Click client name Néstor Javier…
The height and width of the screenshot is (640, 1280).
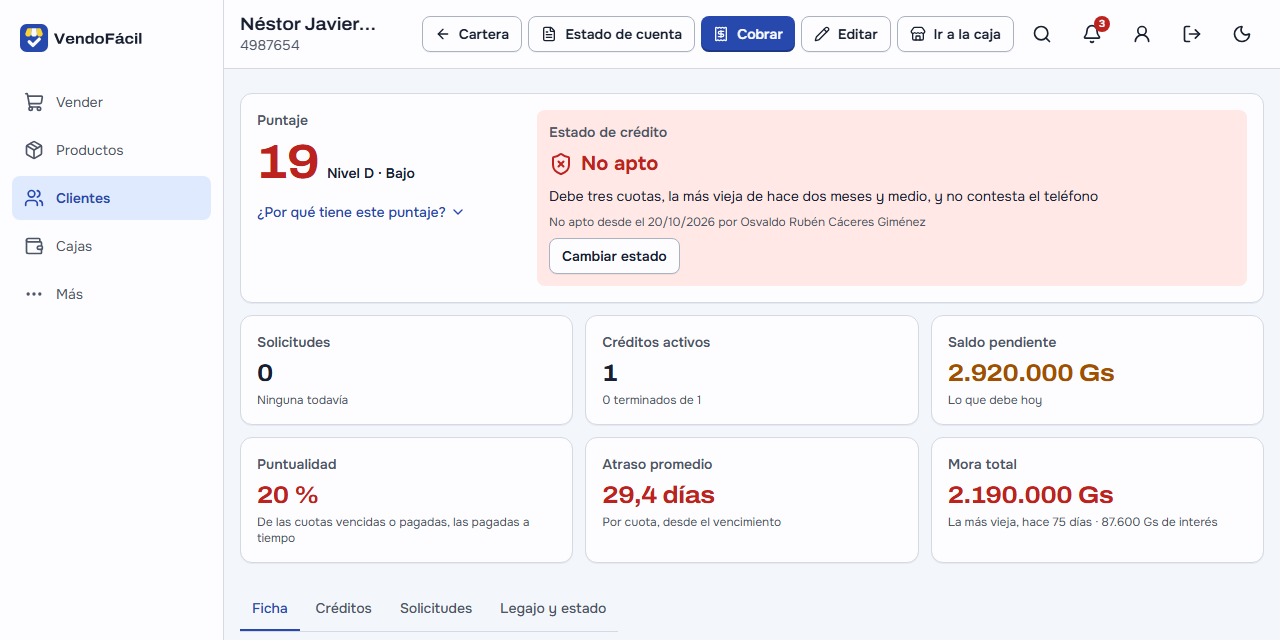tap(308, 24)
